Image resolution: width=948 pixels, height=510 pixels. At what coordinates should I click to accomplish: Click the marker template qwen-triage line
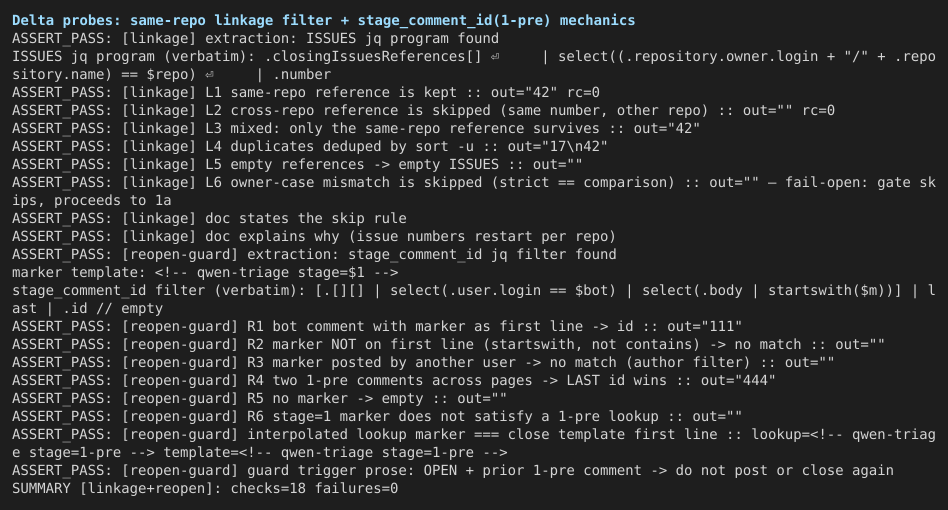[205, 273]
